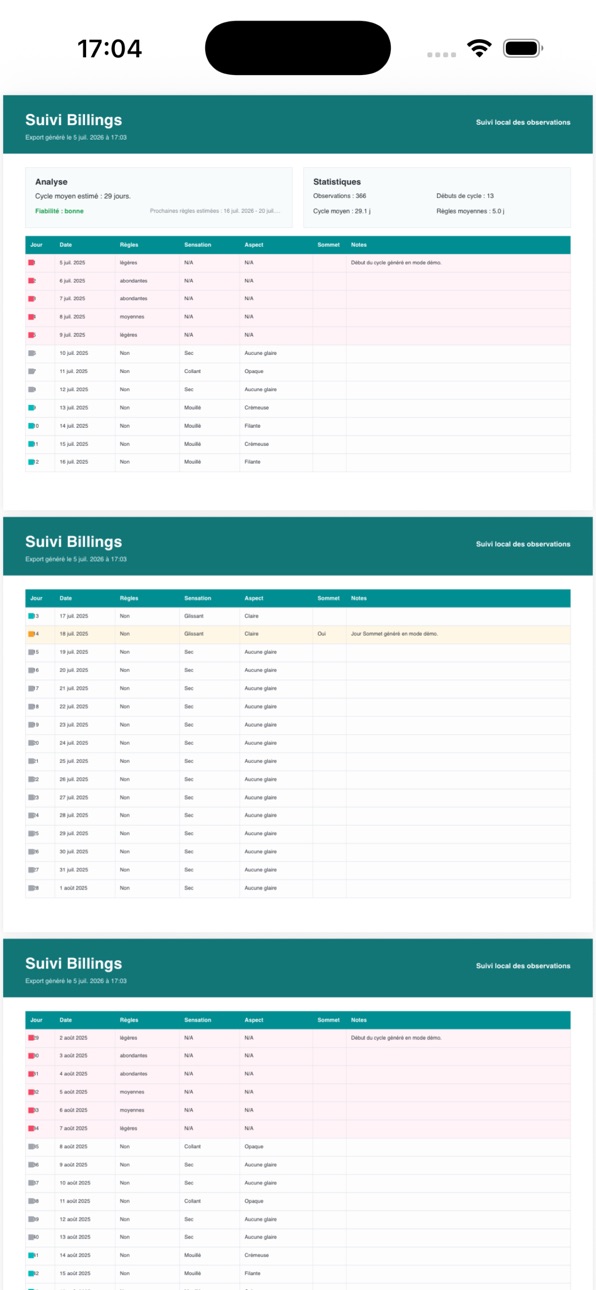Viewport: 596px width, 1290px height.
Task: Click 'Cycle moyen estimé : 29 jours.' text
Action: pos(82,196)
